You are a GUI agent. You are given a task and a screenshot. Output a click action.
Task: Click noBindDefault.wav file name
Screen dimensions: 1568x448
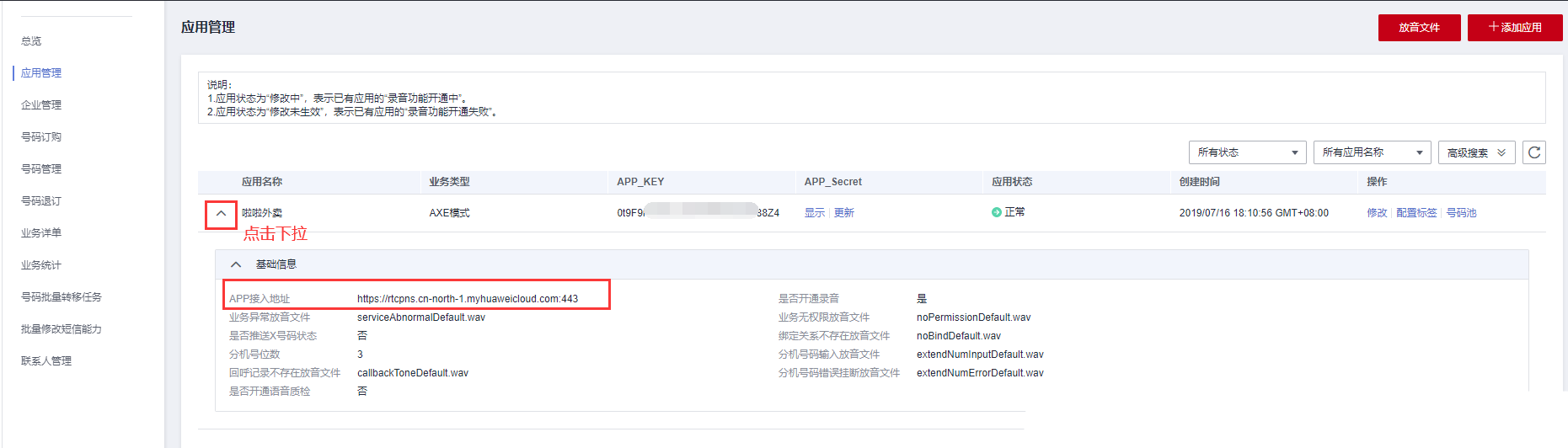959,336
